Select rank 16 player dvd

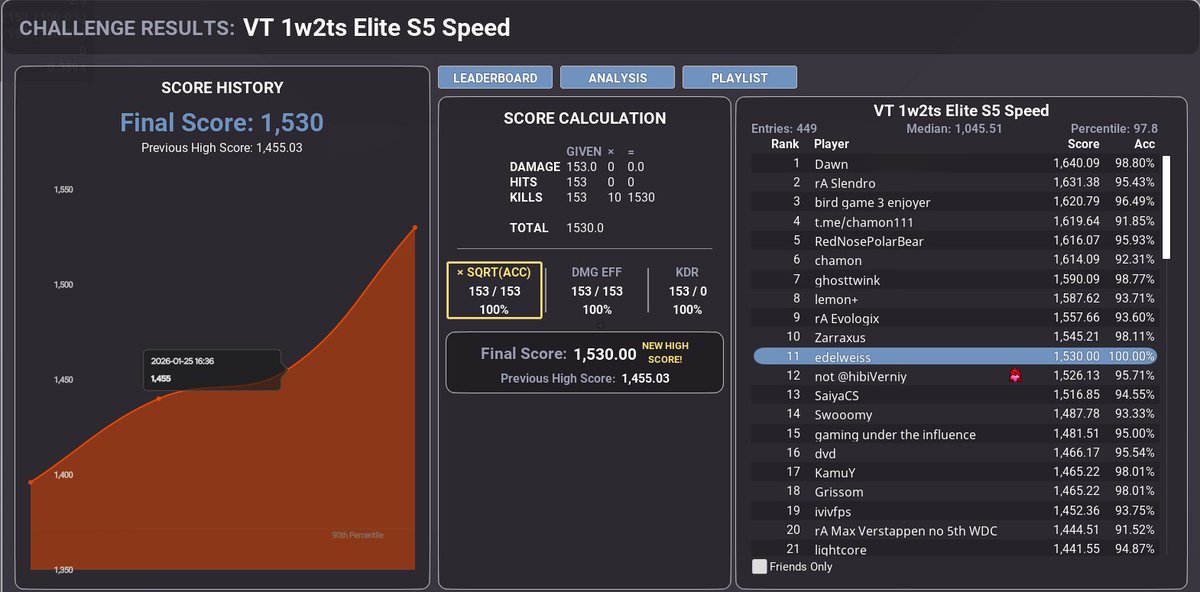pyautogui.click(x=955, y=453)
